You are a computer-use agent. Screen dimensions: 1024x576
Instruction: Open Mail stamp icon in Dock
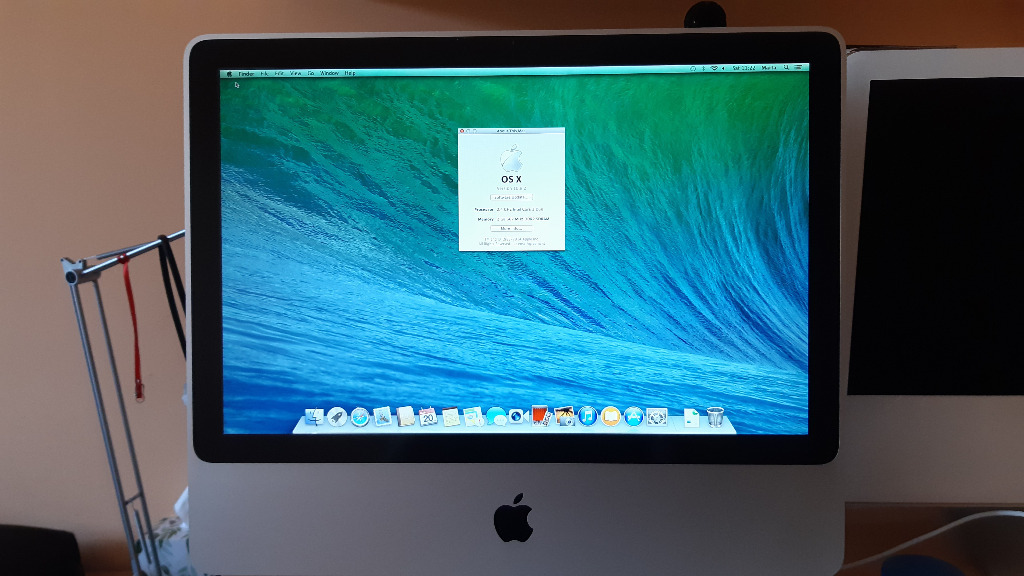tap(383, 416)
